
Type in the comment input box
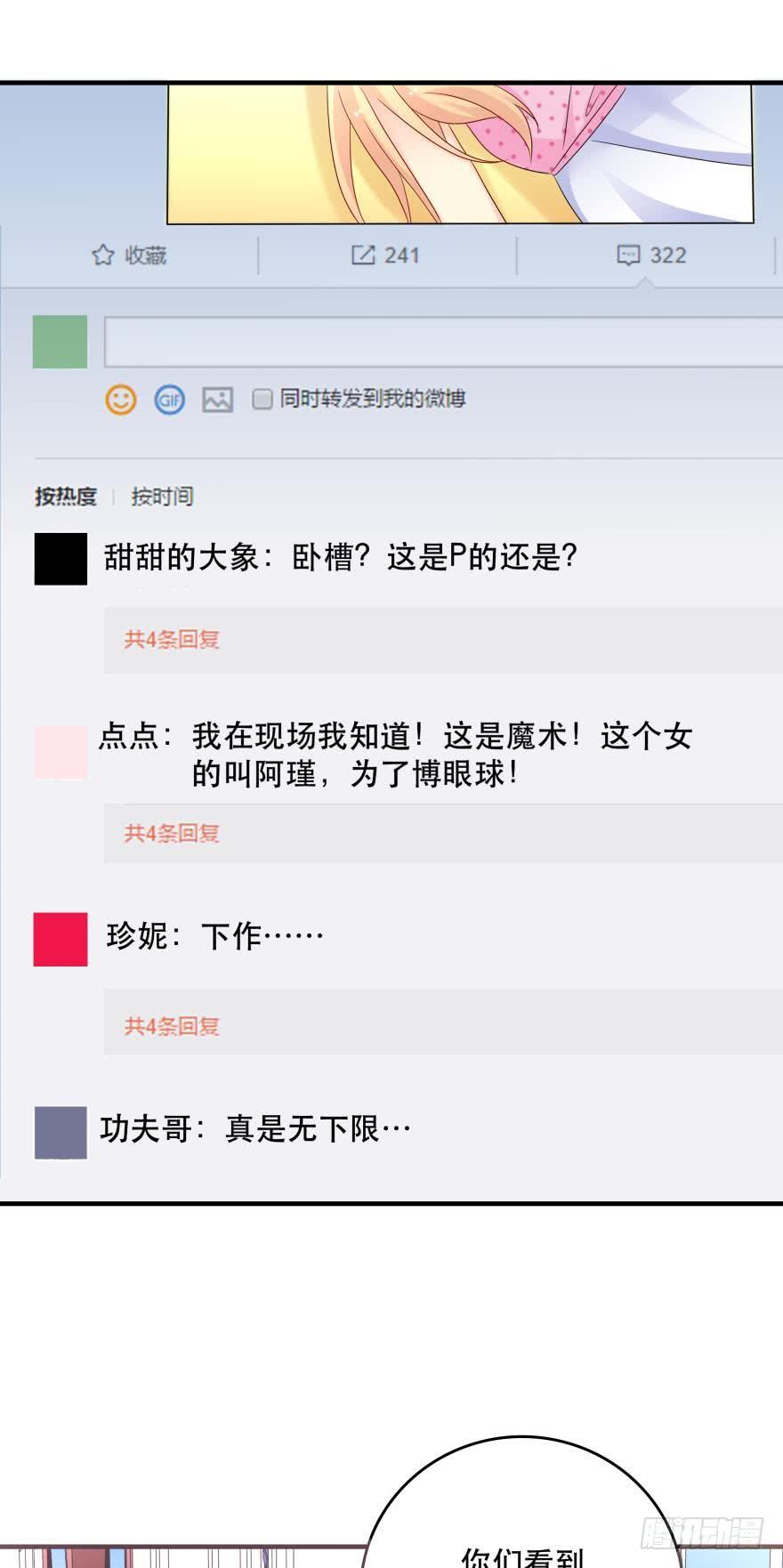[x=443, y=342]
